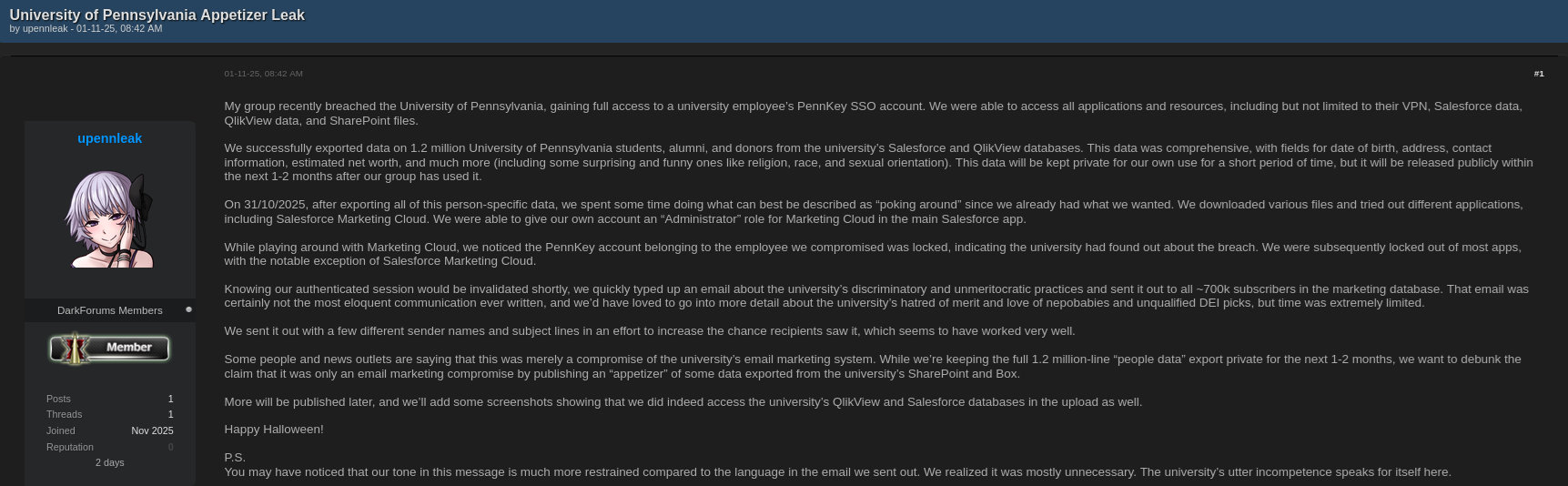Click the Member rank badge
Image resolution: width=1568 pixels, height=486 pixels.
[110, 348]
